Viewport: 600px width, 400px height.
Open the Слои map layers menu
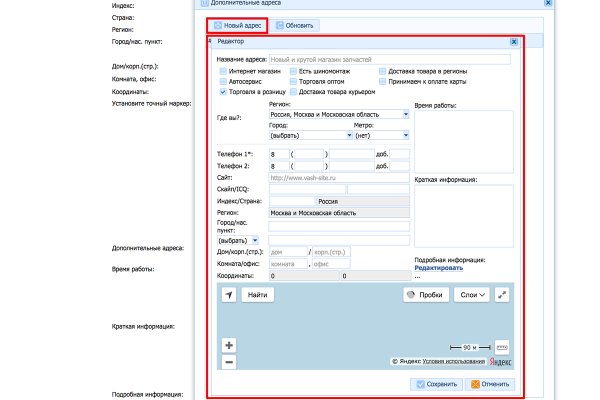coord(471,295)
